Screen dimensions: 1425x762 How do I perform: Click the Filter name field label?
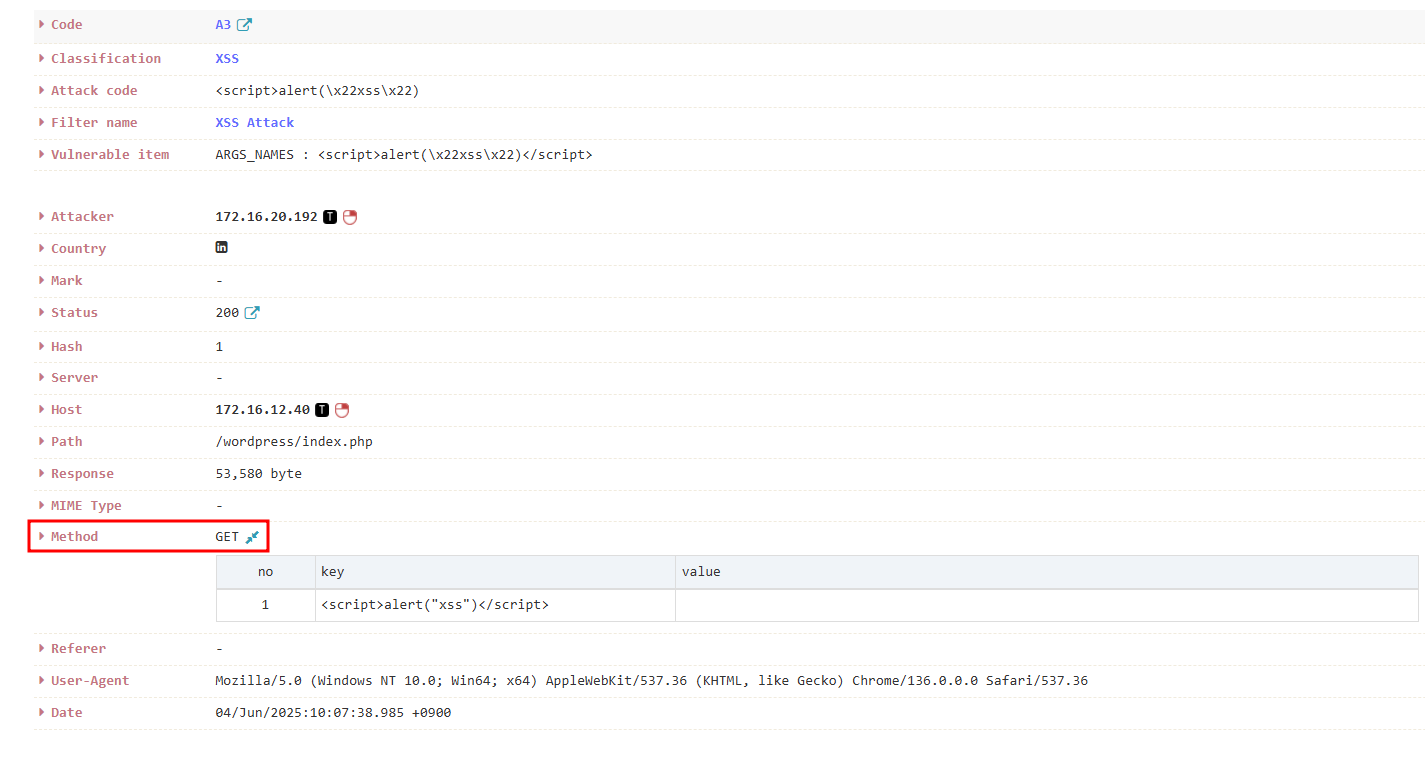pyautogui.click(x=94, y=123)
